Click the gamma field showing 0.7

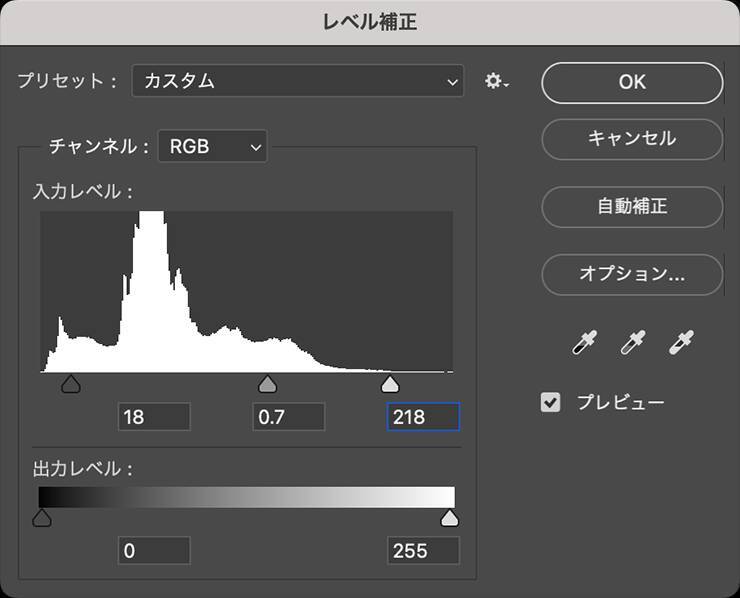click(x=288, y=417)
